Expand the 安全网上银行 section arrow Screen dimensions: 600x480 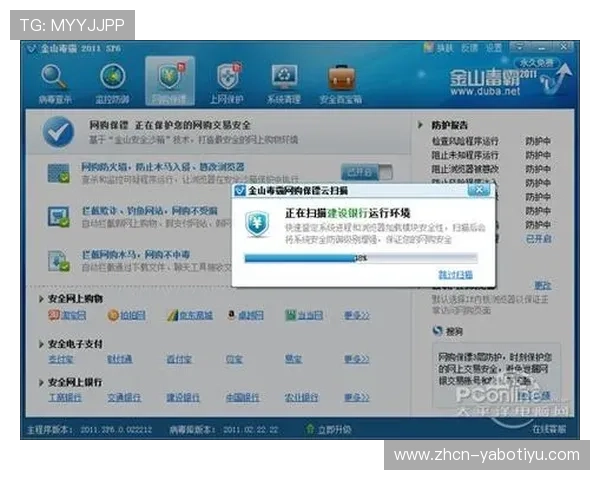tap(41, 382)
